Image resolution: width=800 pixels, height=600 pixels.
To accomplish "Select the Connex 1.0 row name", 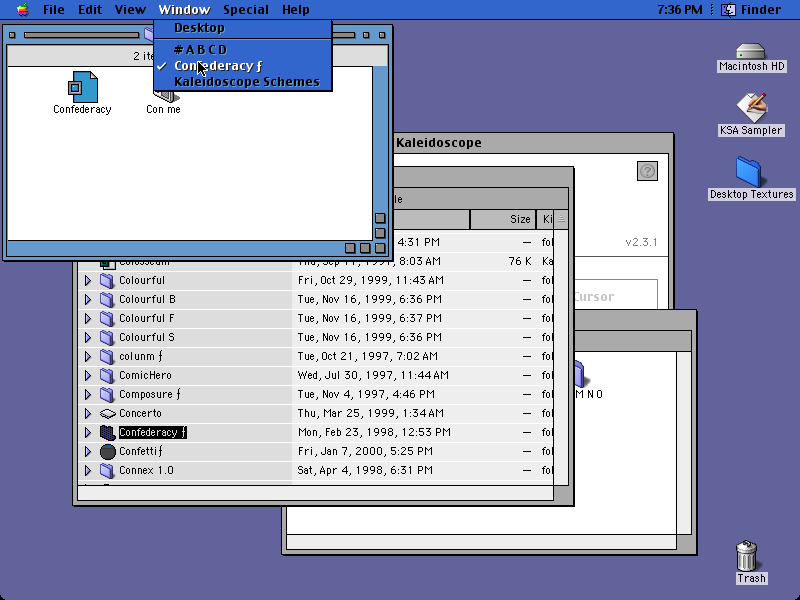I will click(146, 470).
